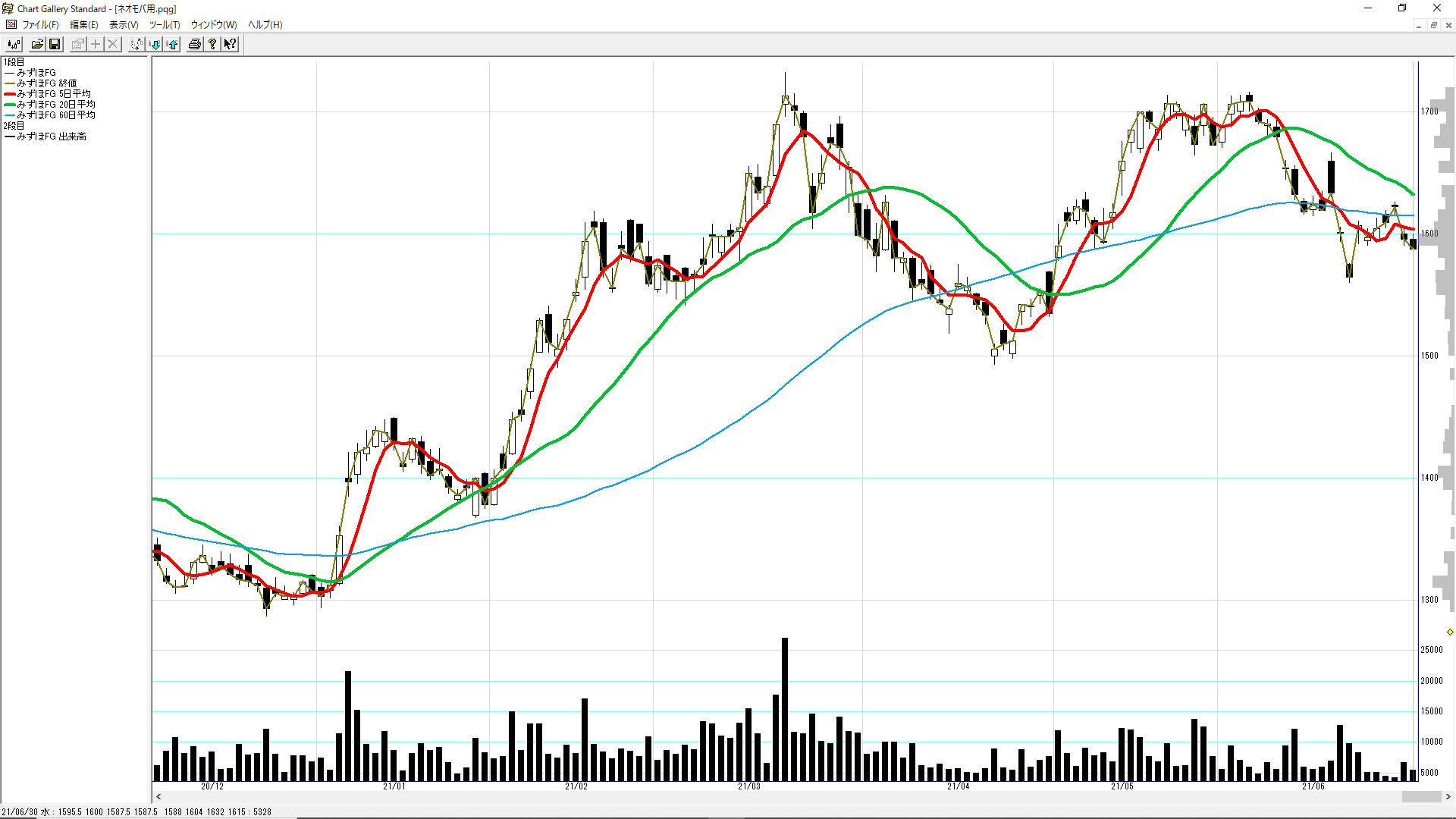Open the 編集(E) menu
Viewport: 1456px width, 819px height.
(x=84, y=25)
